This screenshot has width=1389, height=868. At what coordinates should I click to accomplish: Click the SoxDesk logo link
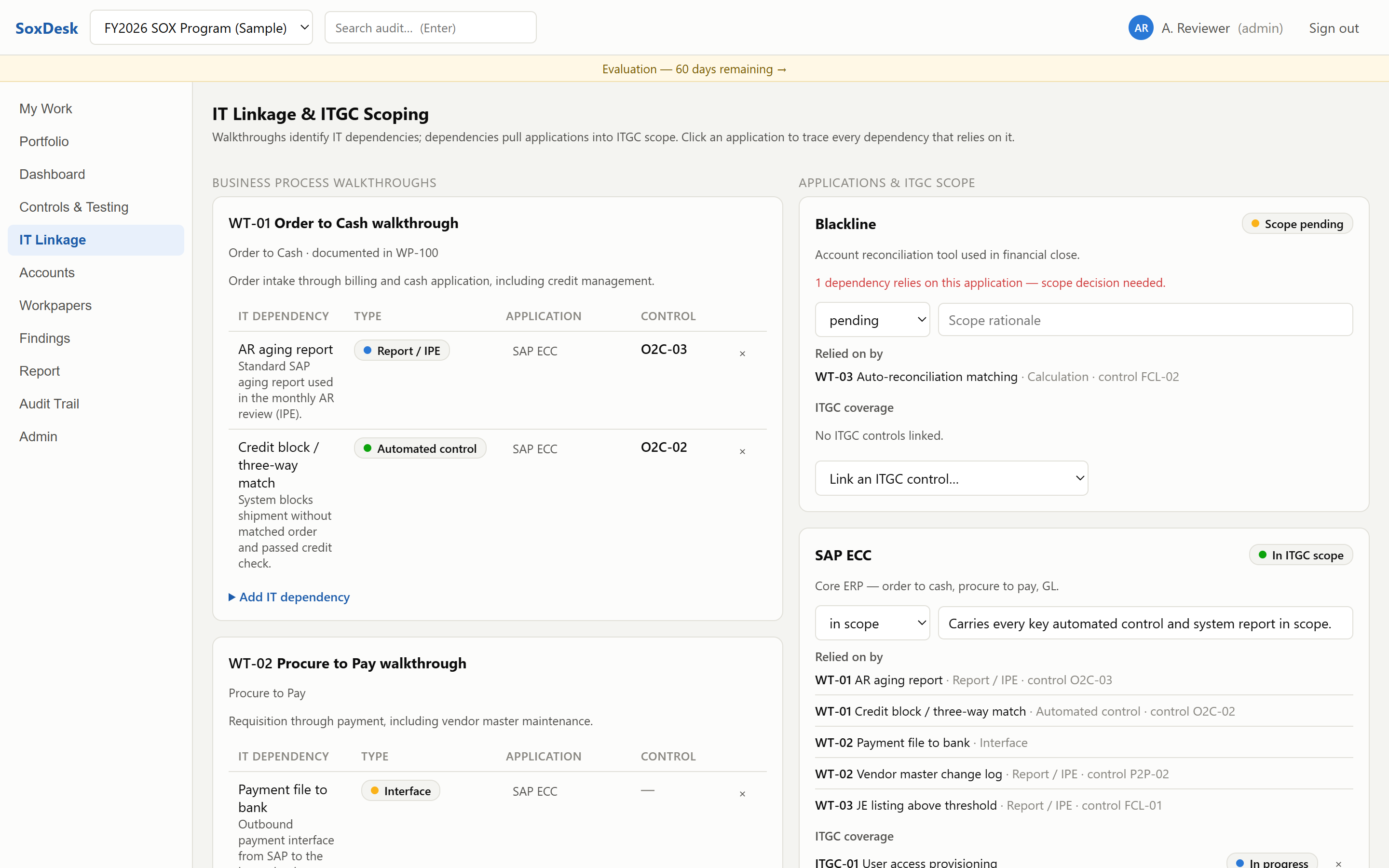[x=46, y=28]
